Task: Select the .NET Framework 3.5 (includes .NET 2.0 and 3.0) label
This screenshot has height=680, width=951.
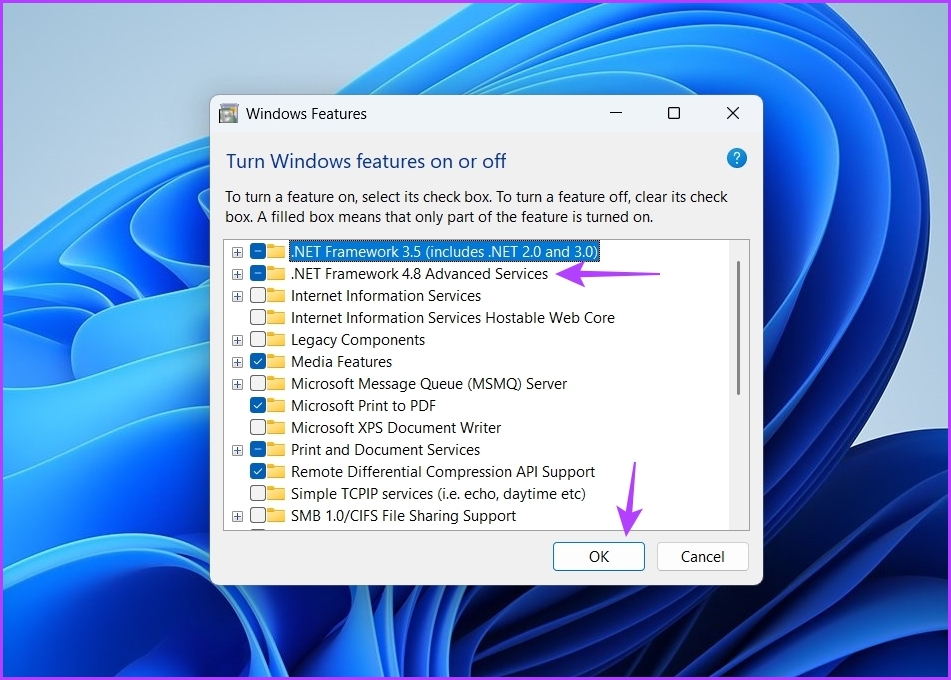Action: pyautogui.click(x=445, y=251)
